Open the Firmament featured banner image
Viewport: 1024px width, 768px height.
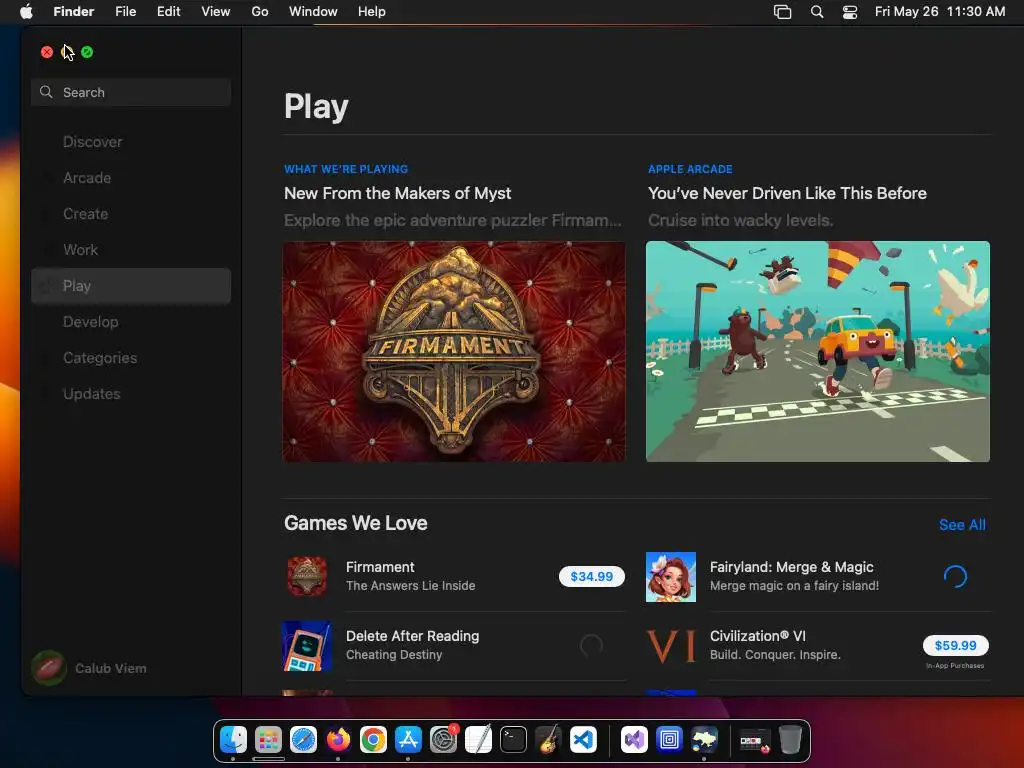point(454,351)
